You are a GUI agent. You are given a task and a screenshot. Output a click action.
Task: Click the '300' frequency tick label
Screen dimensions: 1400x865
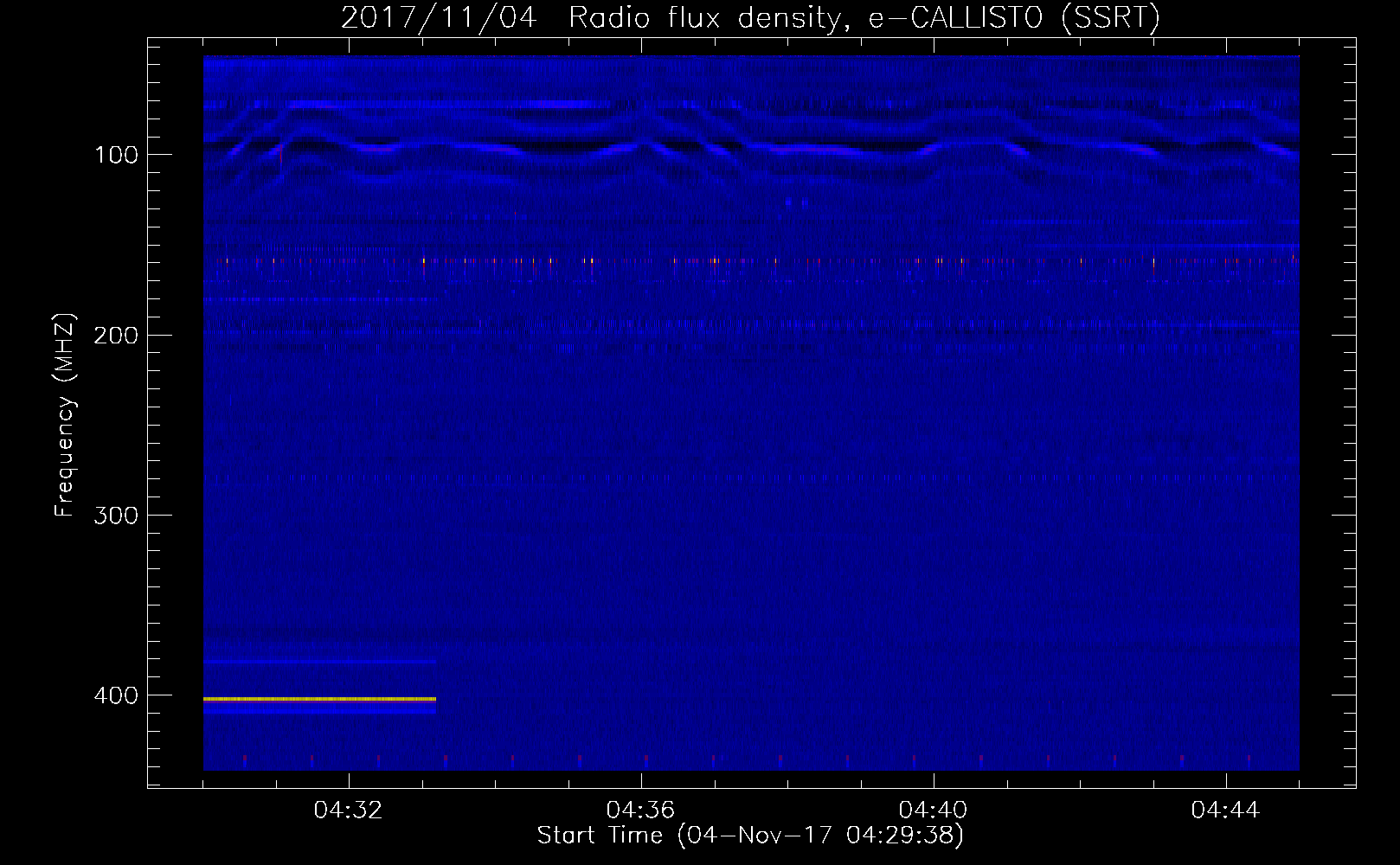click(116, 516)
